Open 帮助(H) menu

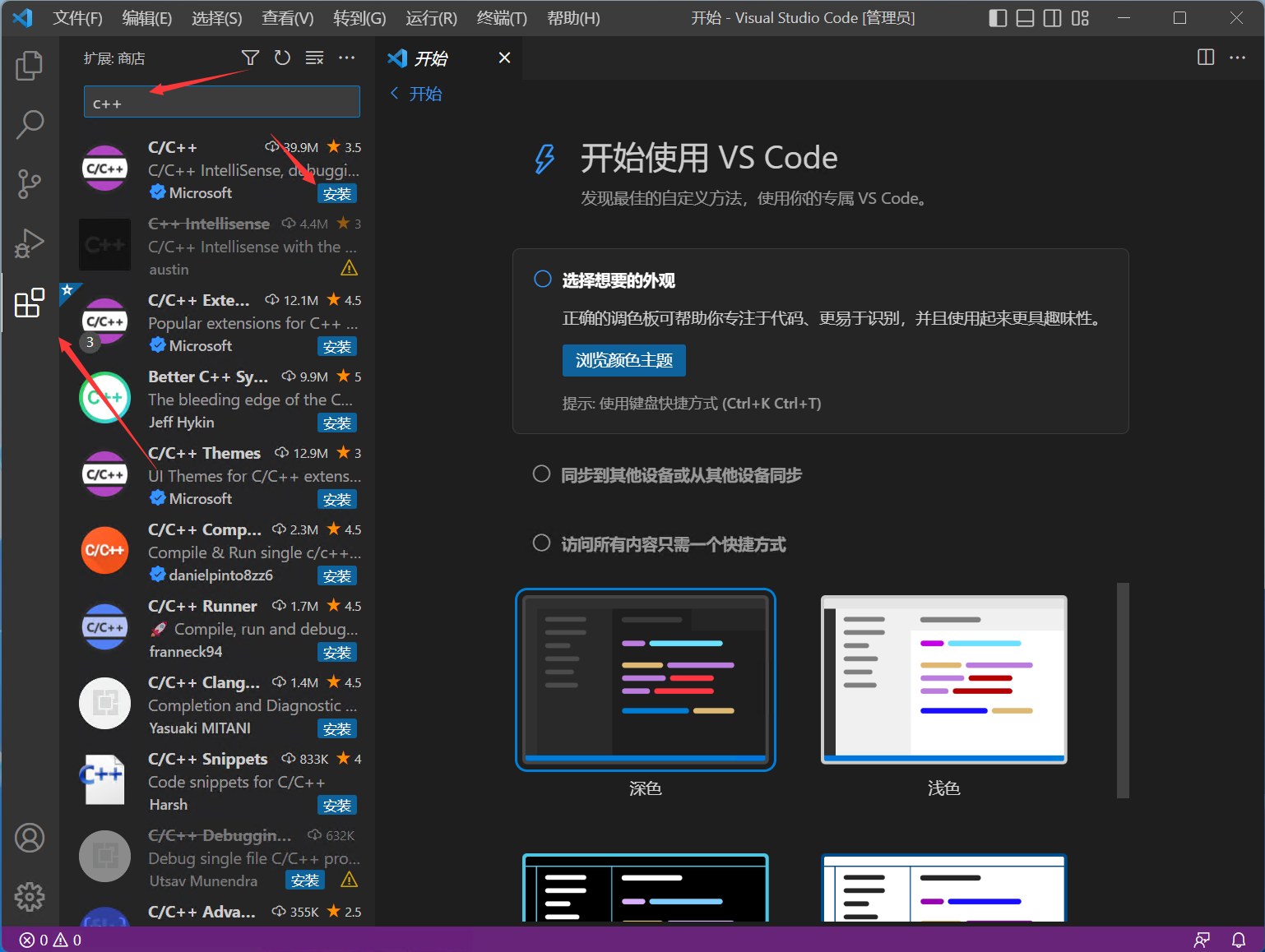(x=573, y=18)
